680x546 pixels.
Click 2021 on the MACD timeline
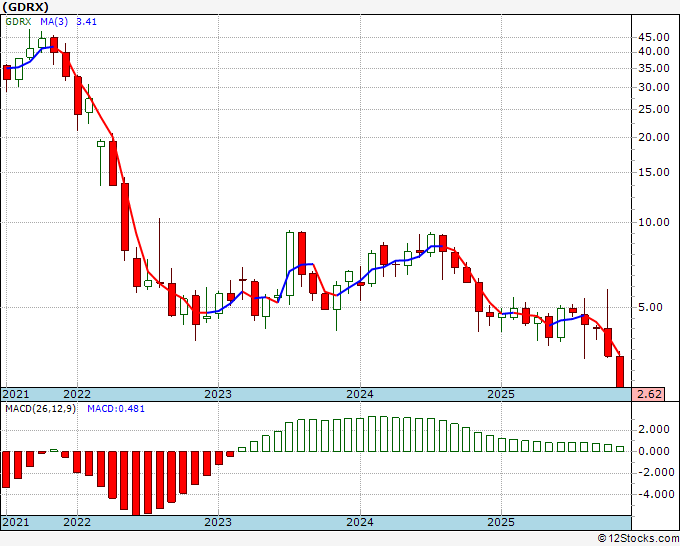16,522
